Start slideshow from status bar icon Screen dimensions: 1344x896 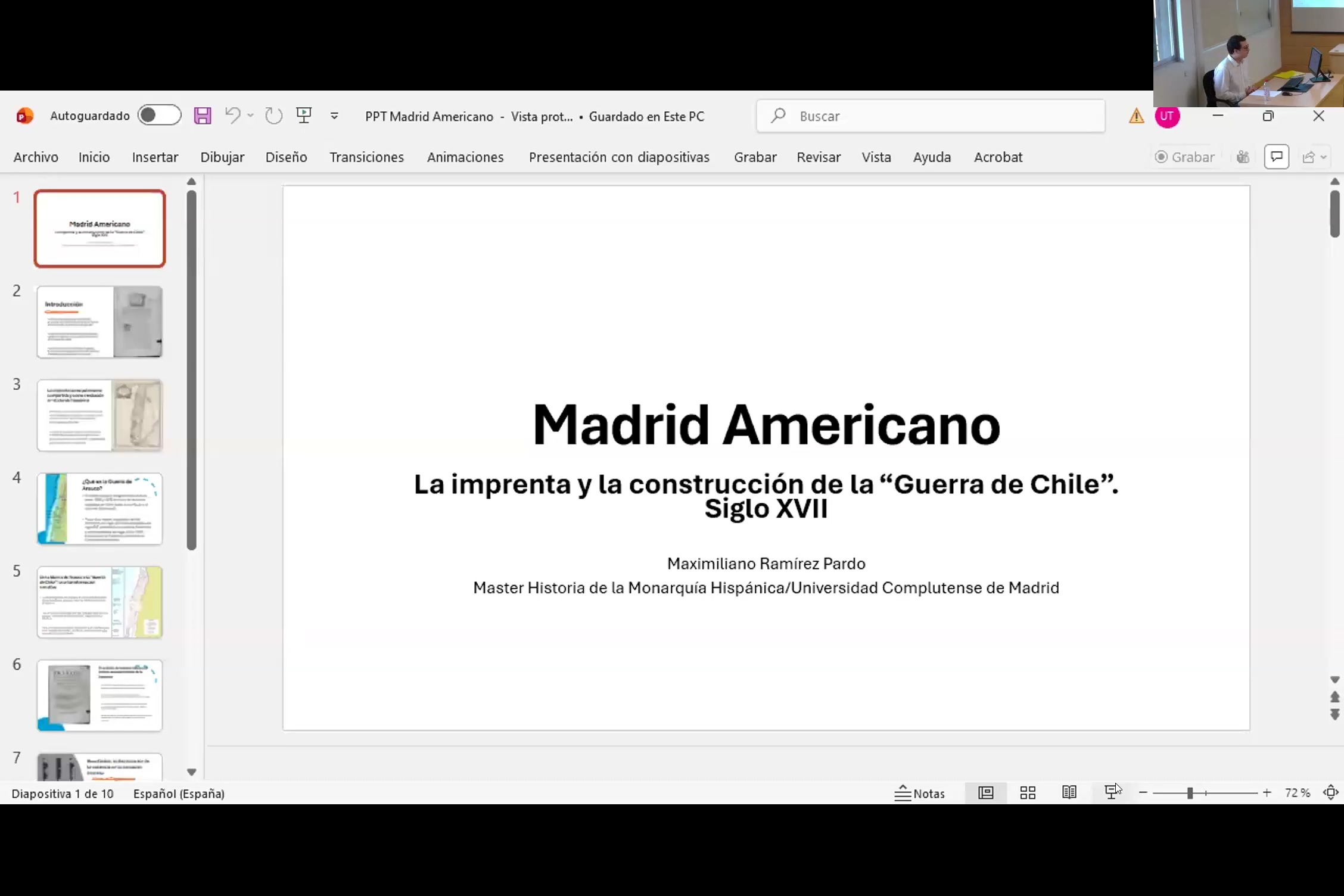click(1111, 793)
